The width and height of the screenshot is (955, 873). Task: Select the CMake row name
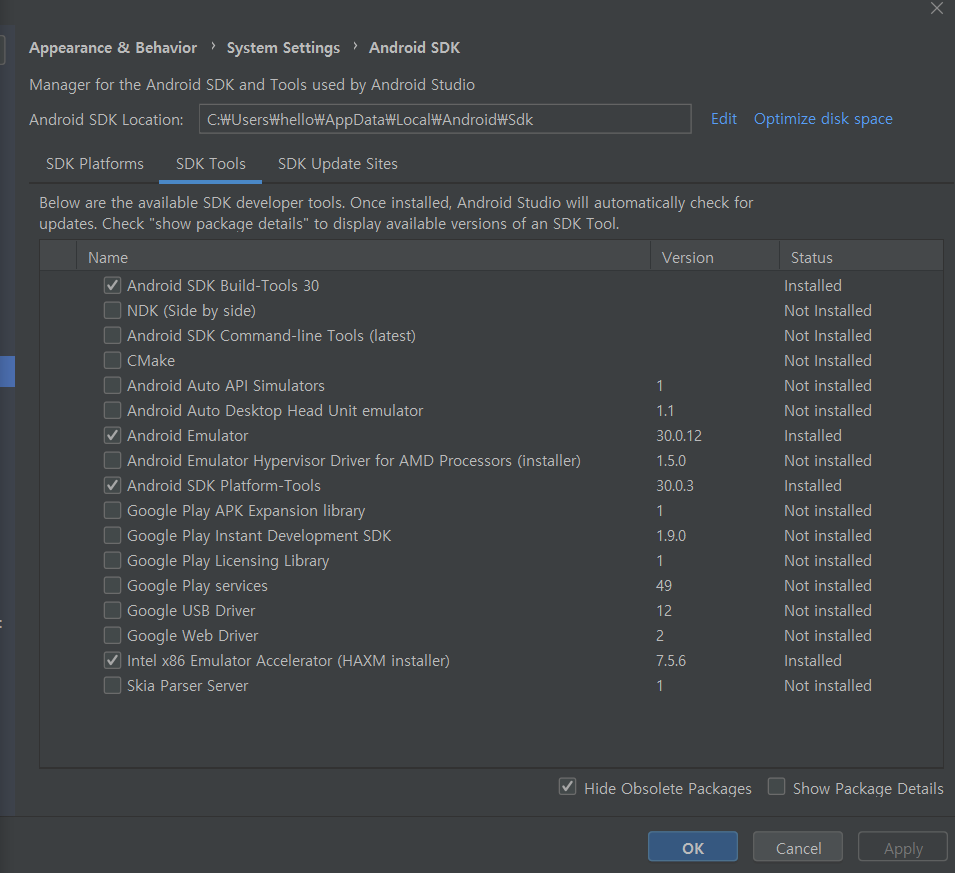click(151, 361)
